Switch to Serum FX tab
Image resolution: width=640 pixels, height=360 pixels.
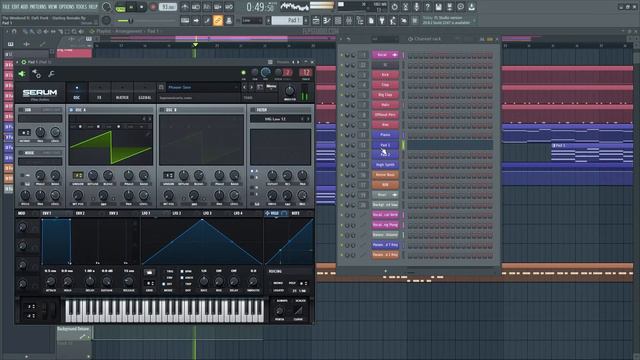click(99, 93)
